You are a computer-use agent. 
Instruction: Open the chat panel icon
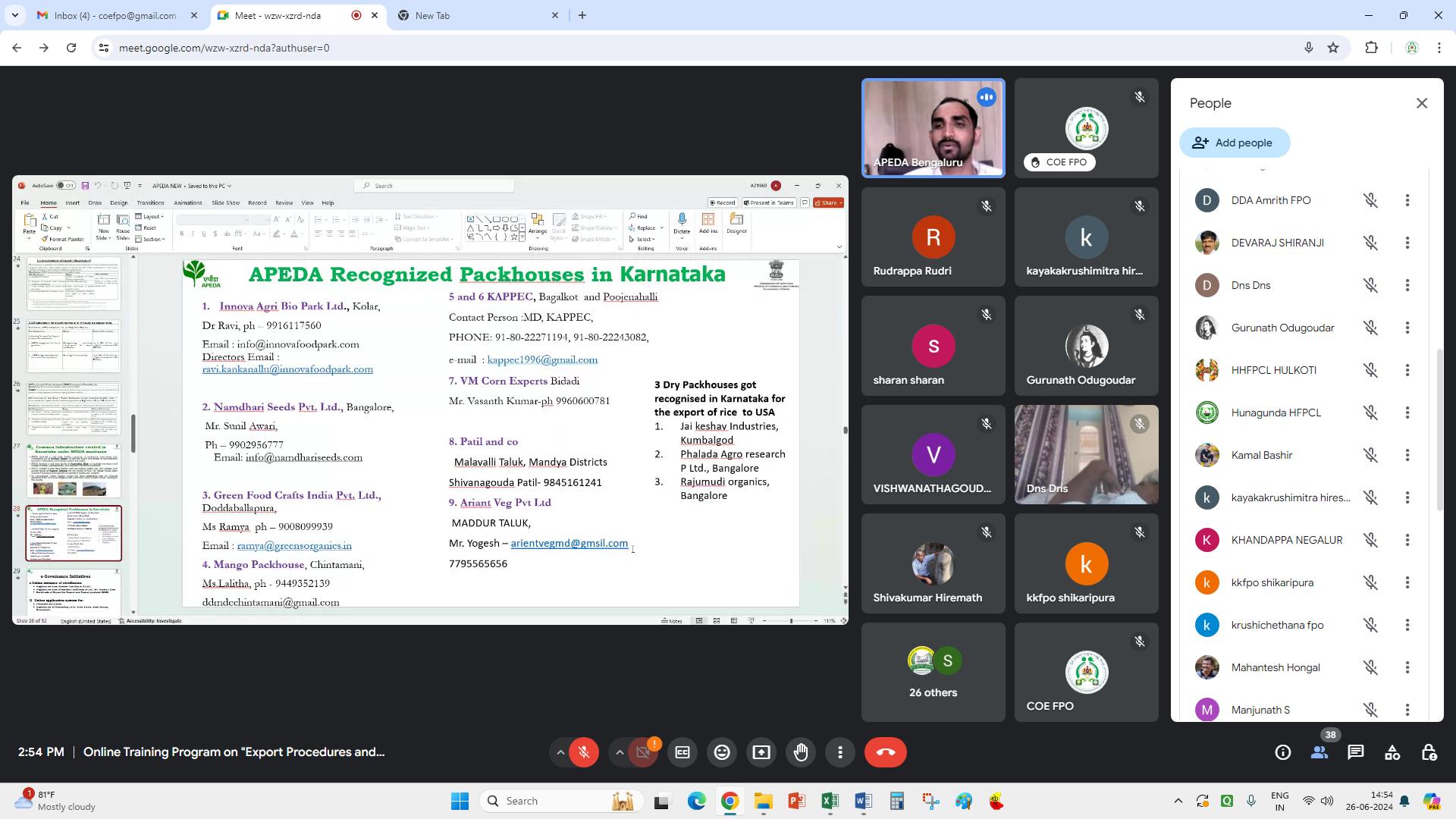1356,752
